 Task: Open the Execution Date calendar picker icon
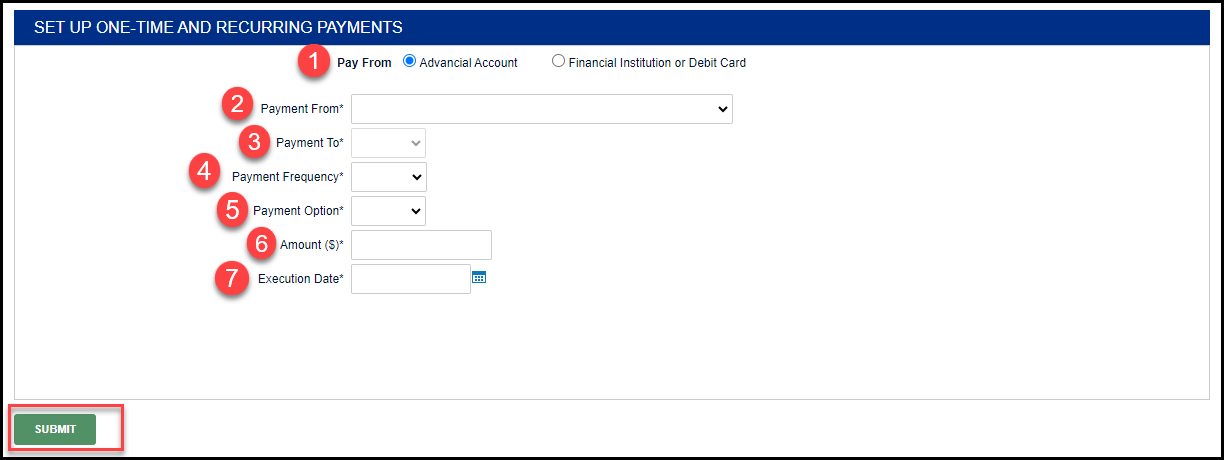click(479, 278)
